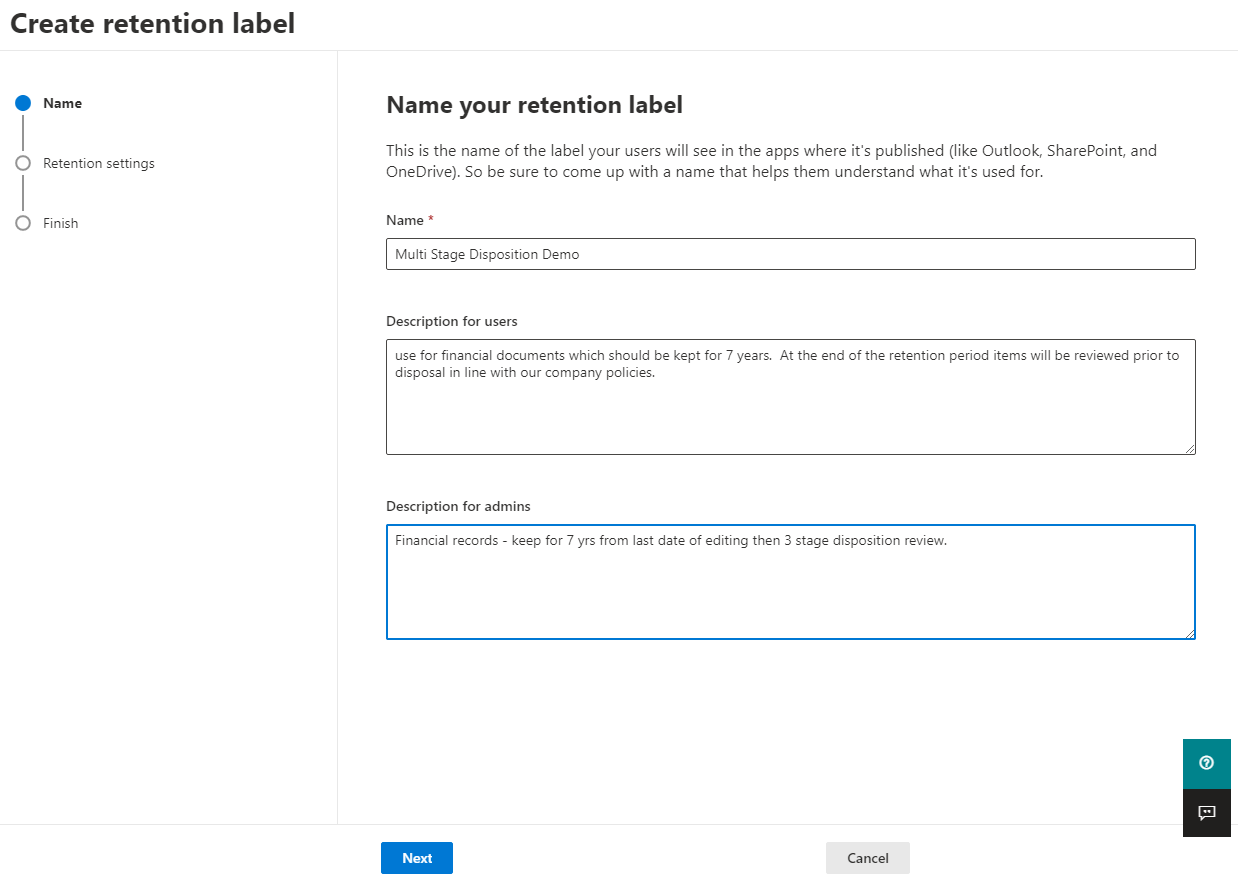Click resize handle of admins description box
This screenshot has width=1238, height=874.
pos(1189,633)
